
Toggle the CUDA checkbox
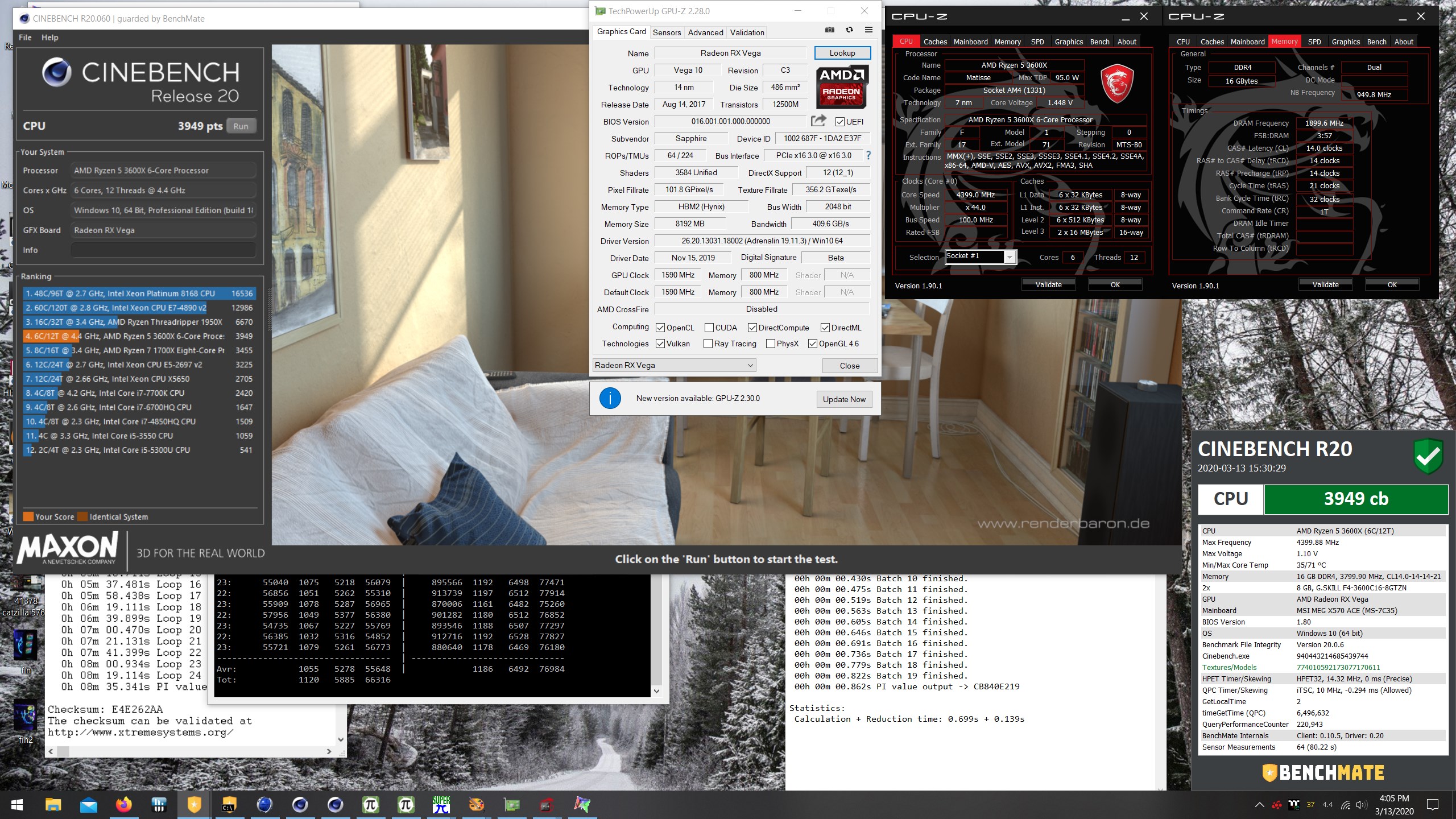point(709,328)
